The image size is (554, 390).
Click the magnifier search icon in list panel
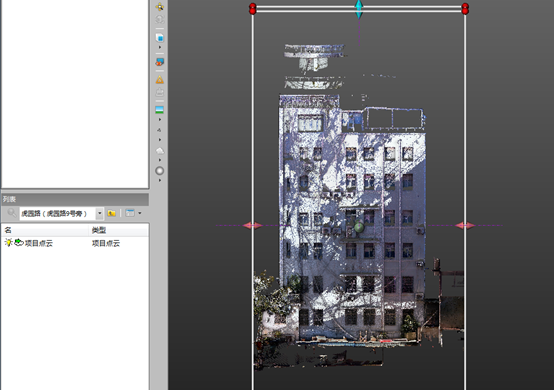click(12, 213)
